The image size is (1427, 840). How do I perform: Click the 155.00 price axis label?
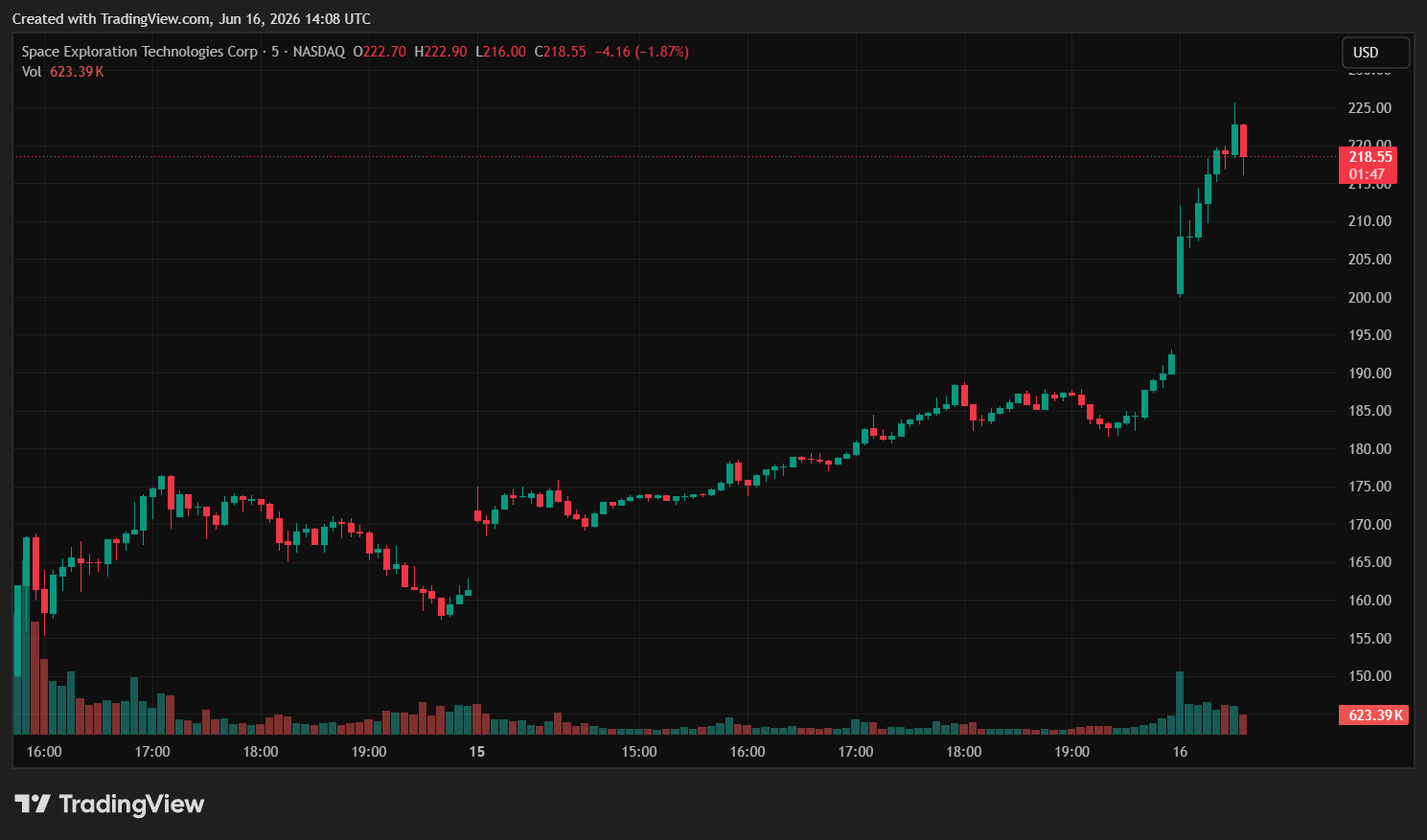click(x=1369, y=639)
